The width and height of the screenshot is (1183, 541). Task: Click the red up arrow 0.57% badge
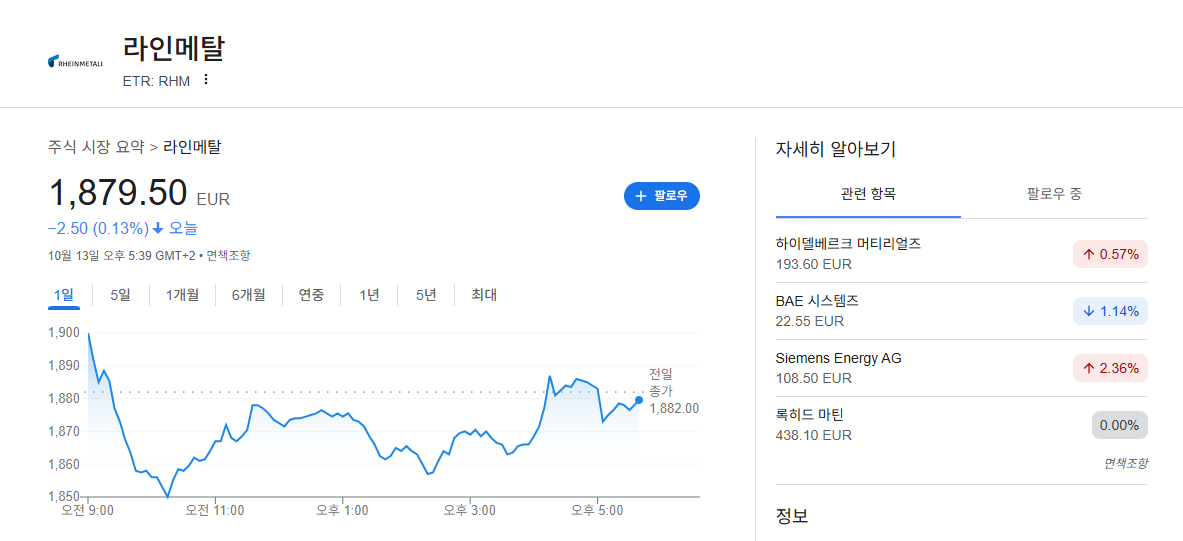[1110, 254]
